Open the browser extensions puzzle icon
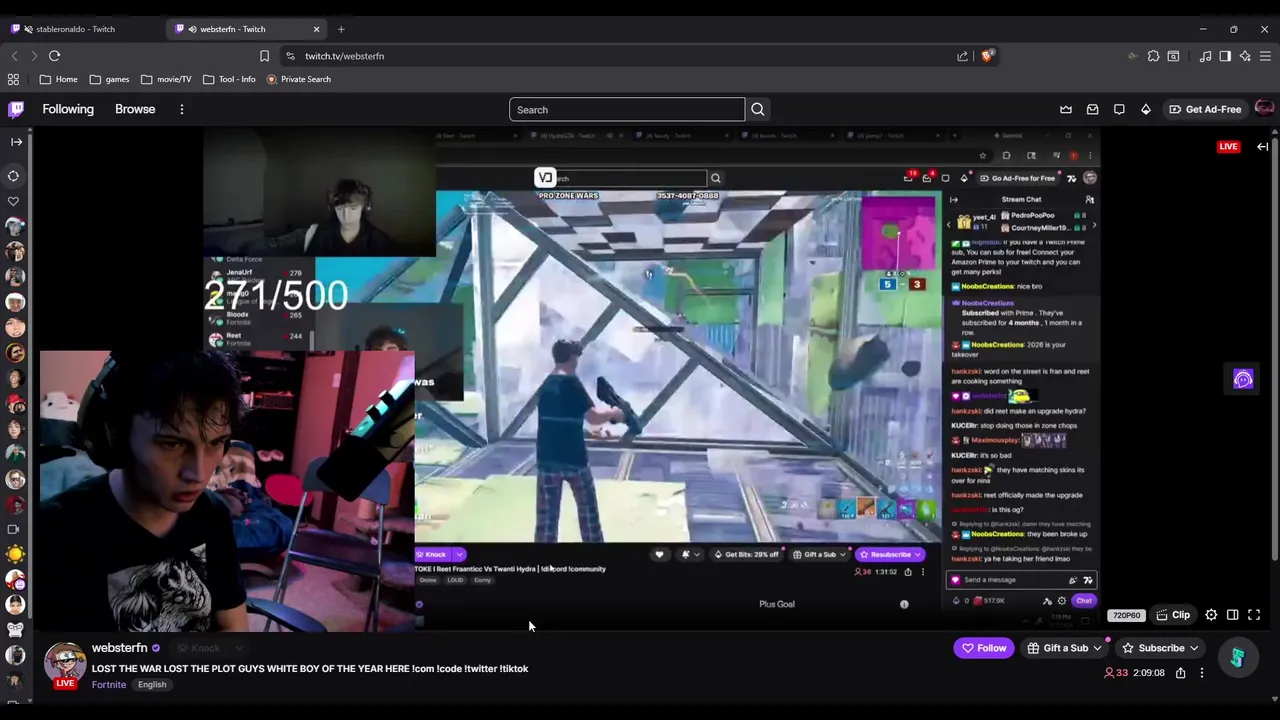The height and width of the screenshot is (720, 1280). pos(1153,56)
